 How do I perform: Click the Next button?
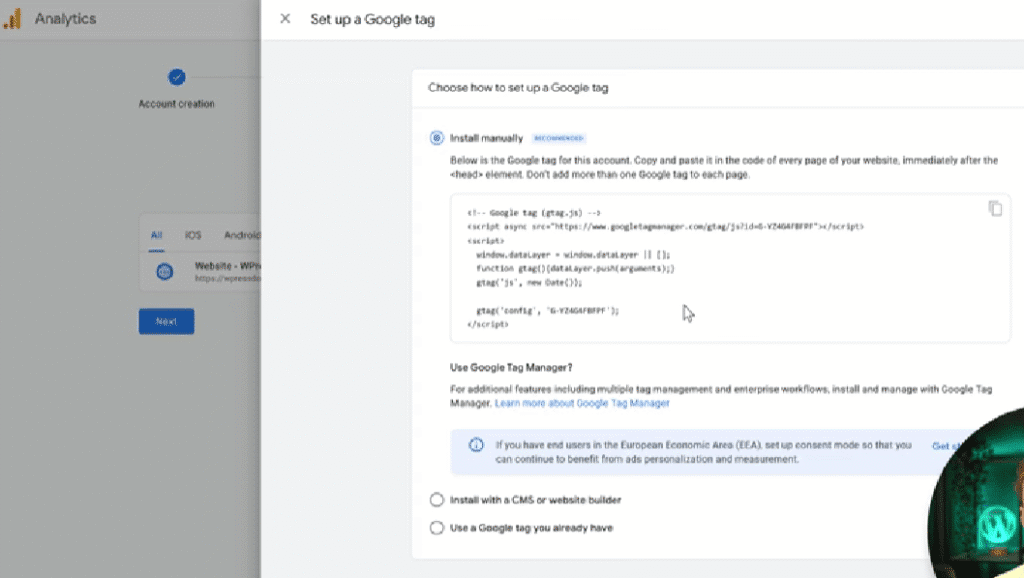166,321
